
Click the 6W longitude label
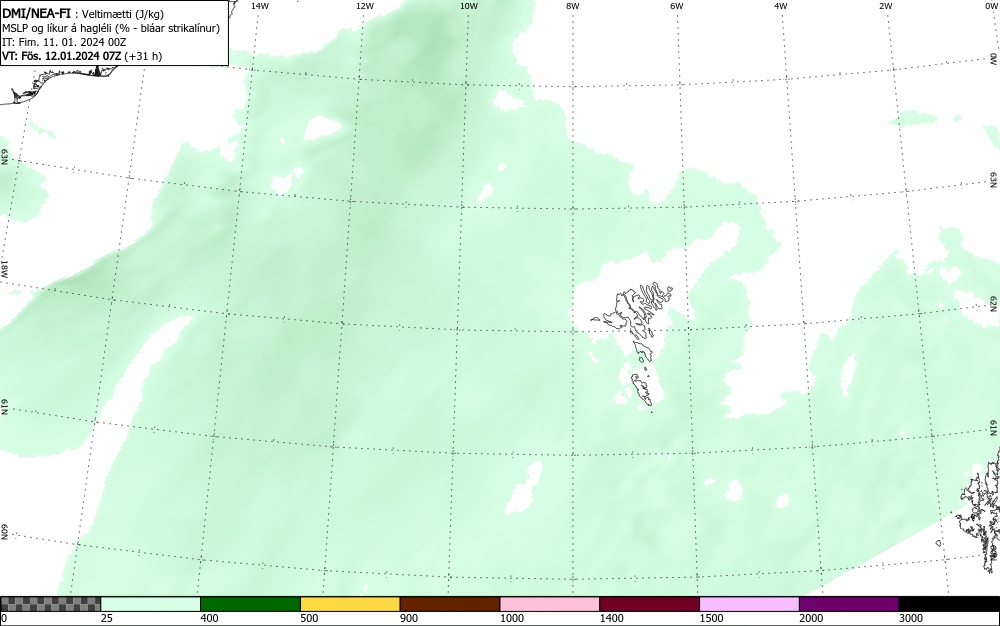tap(677, 6)
